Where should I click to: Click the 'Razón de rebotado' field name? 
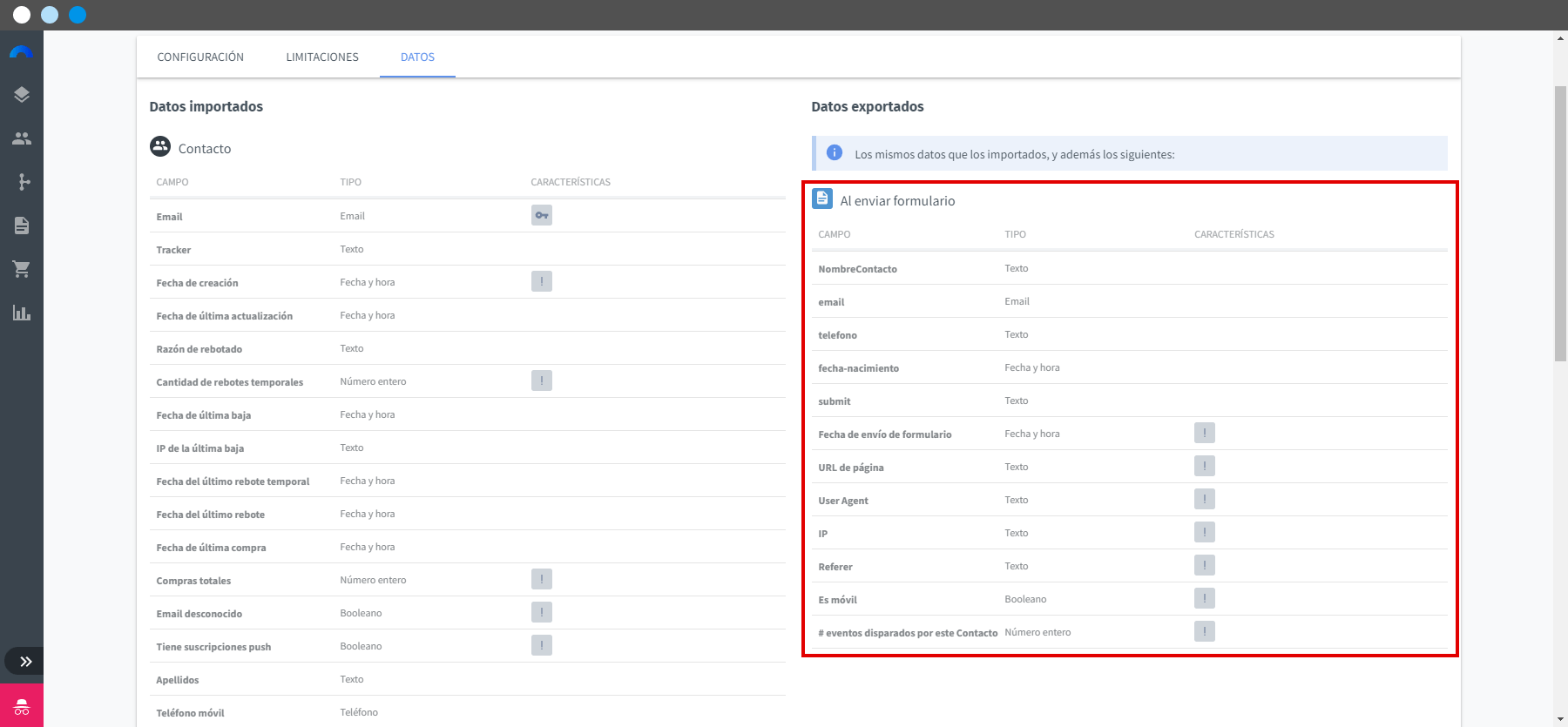199,349
